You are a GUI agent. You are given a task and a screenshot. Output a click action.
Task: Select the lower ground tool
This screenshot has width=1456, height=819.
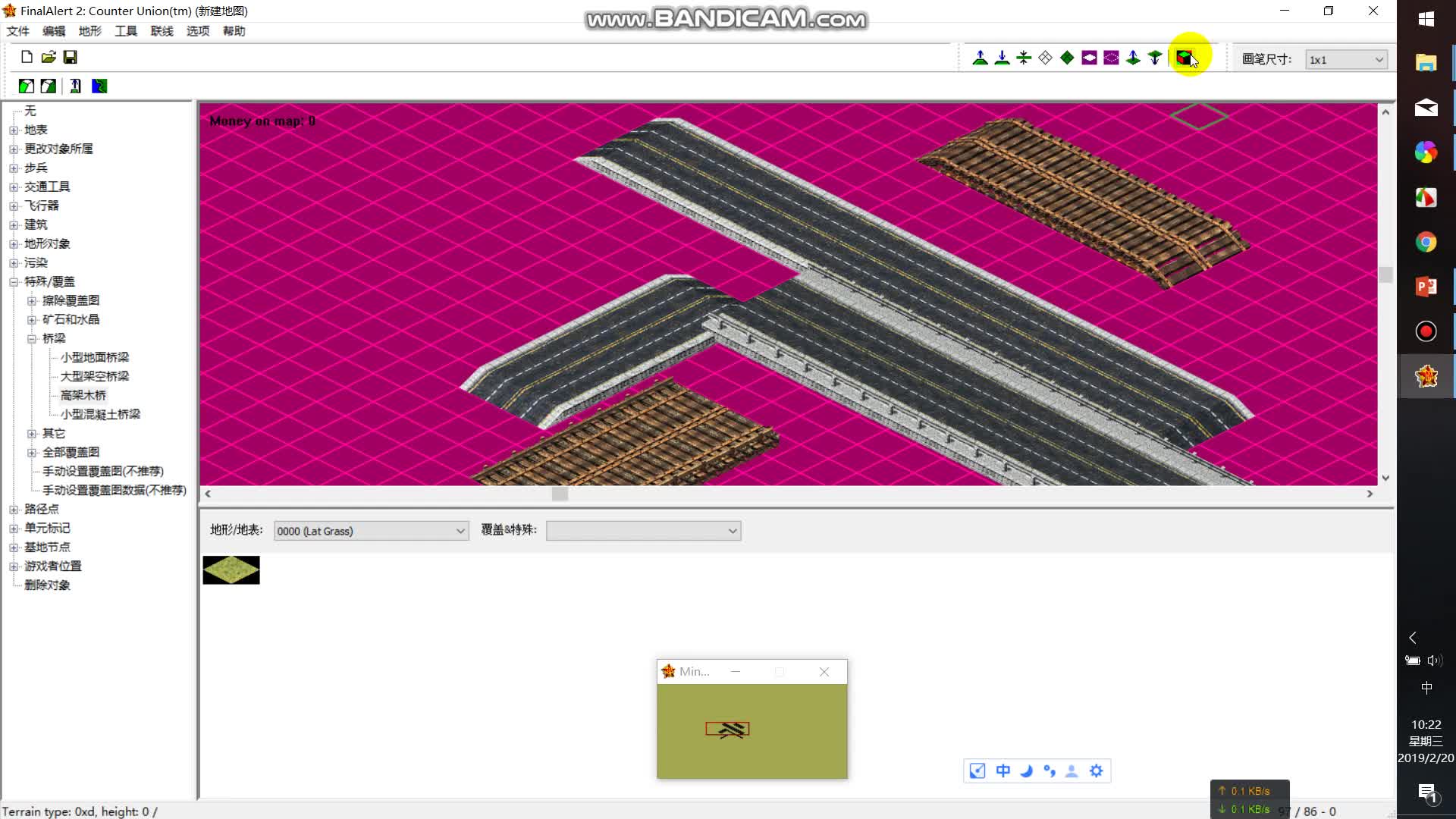click(1002, 58)
